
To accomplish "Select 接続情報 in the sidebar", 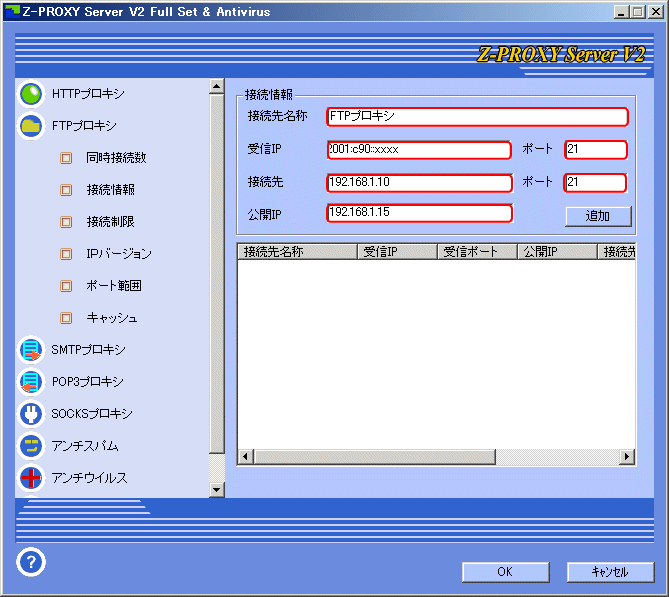I will 111,190.
